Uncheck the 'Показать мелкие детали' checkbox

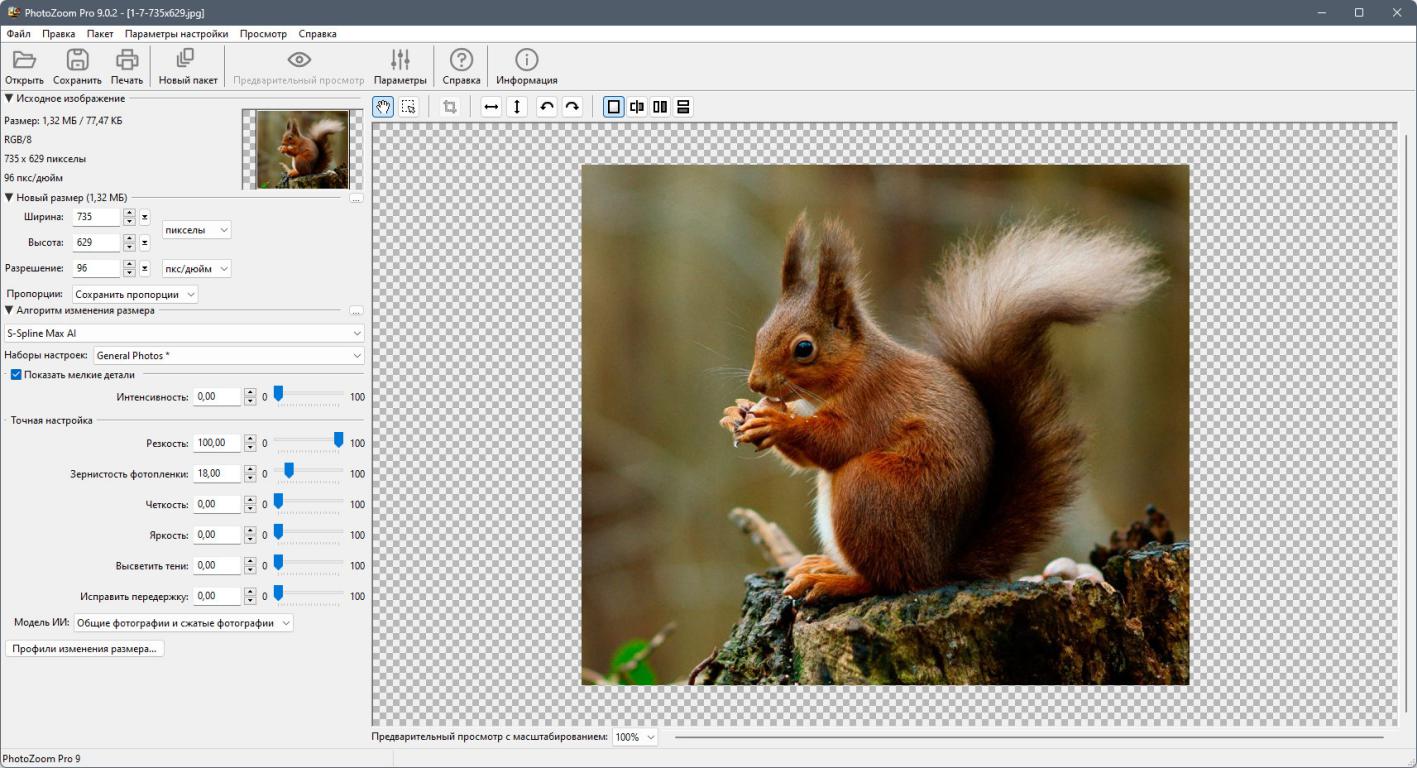tap(16, 375)
